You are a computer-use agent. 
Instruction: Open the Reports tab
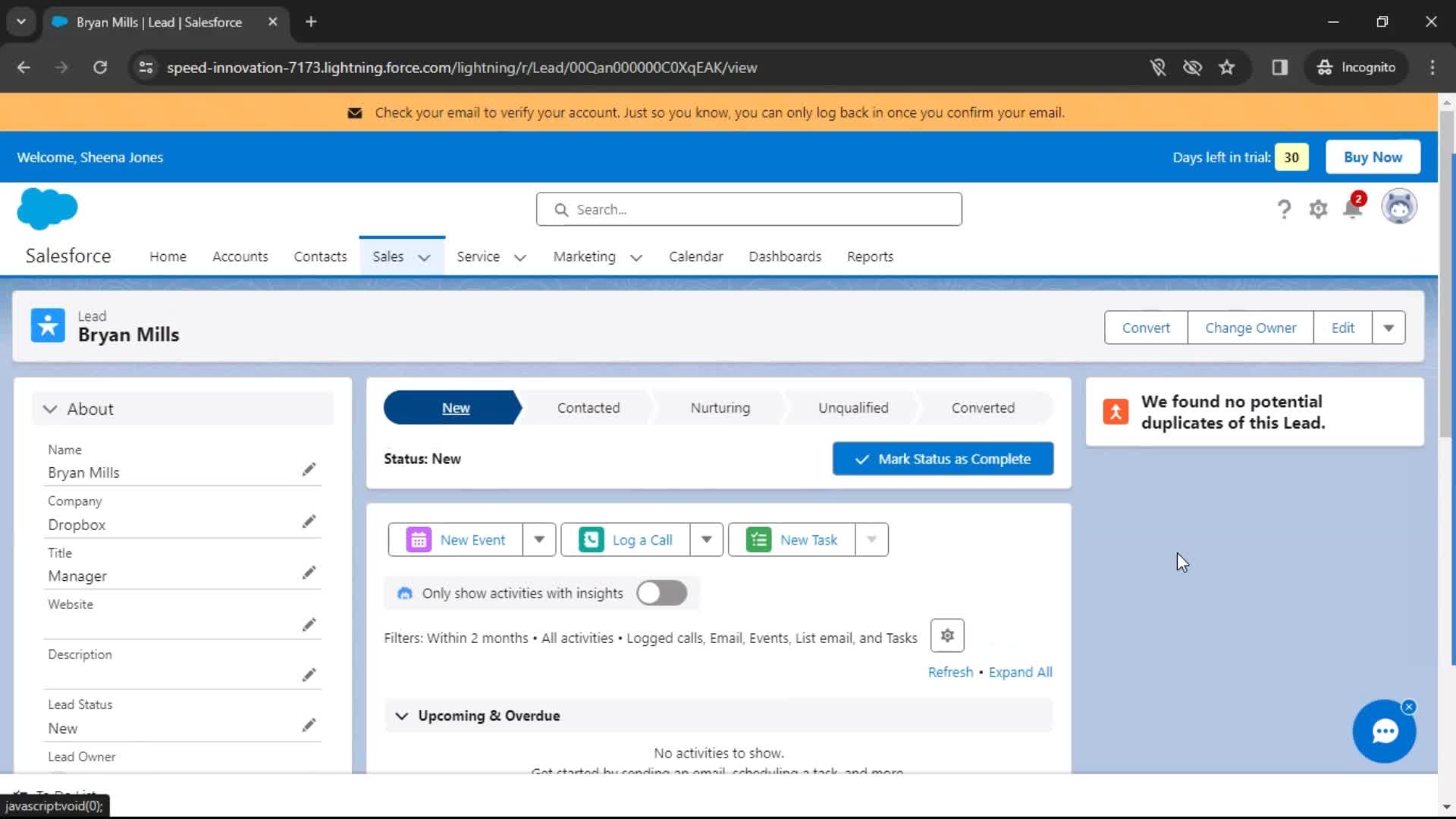(870, 256)
